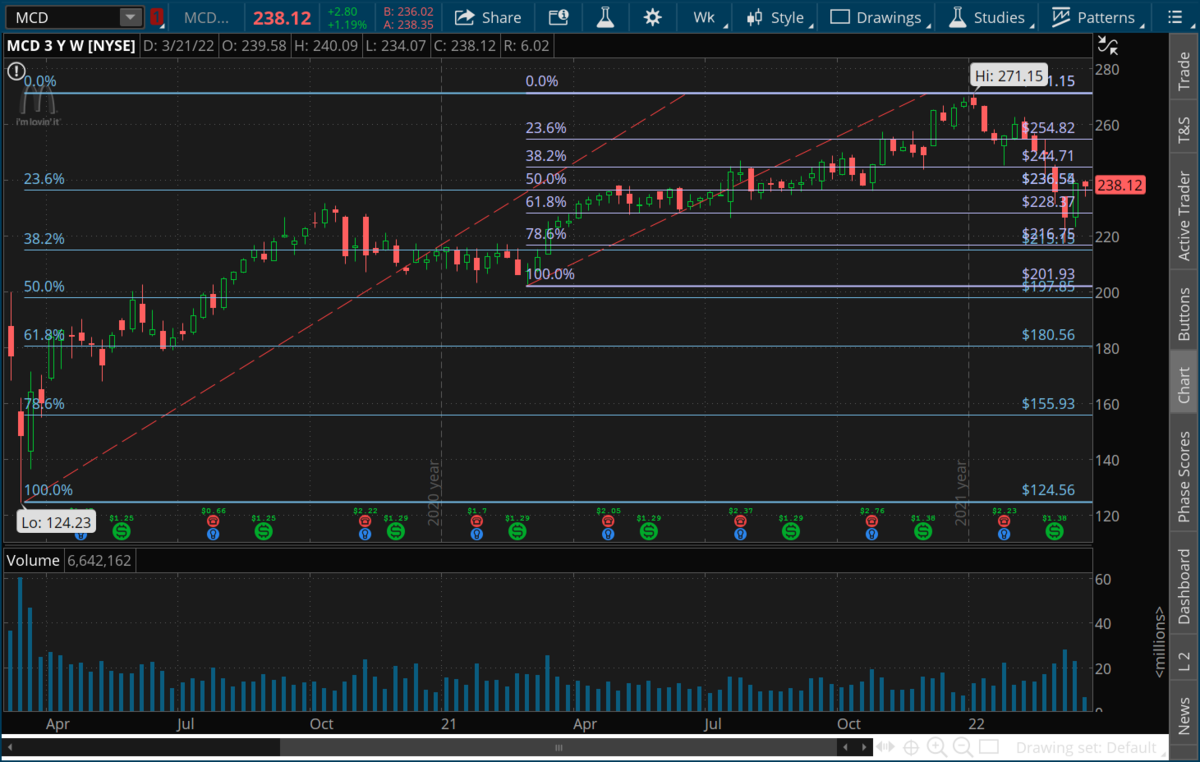This screenshot has height=762, width=1200.
Task: Click the $180.56 Fibonacci price label
Action: tap(1048, 335)
